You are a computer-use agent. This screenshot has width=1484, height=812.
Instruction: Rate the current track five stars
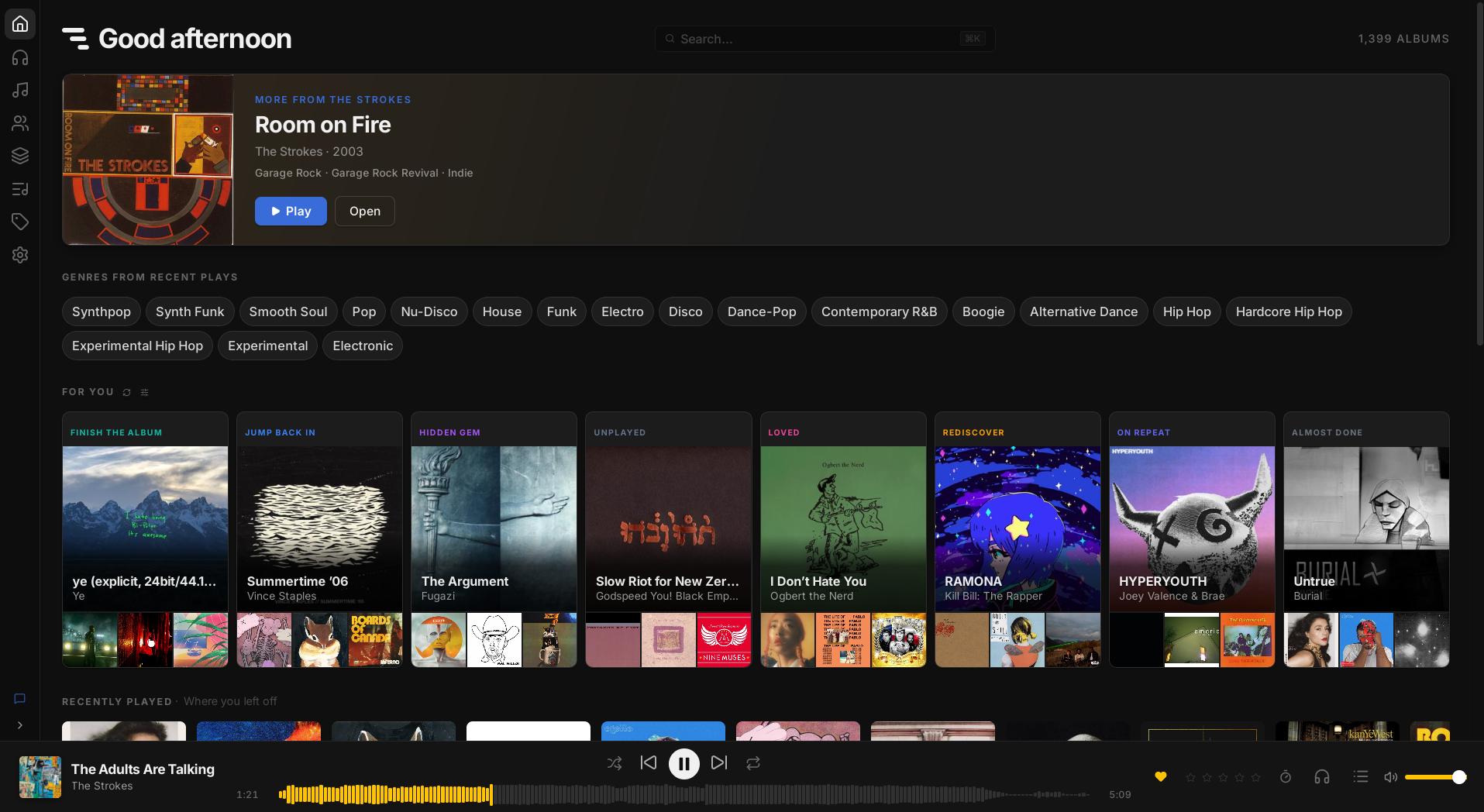[x=1255, y=777]
